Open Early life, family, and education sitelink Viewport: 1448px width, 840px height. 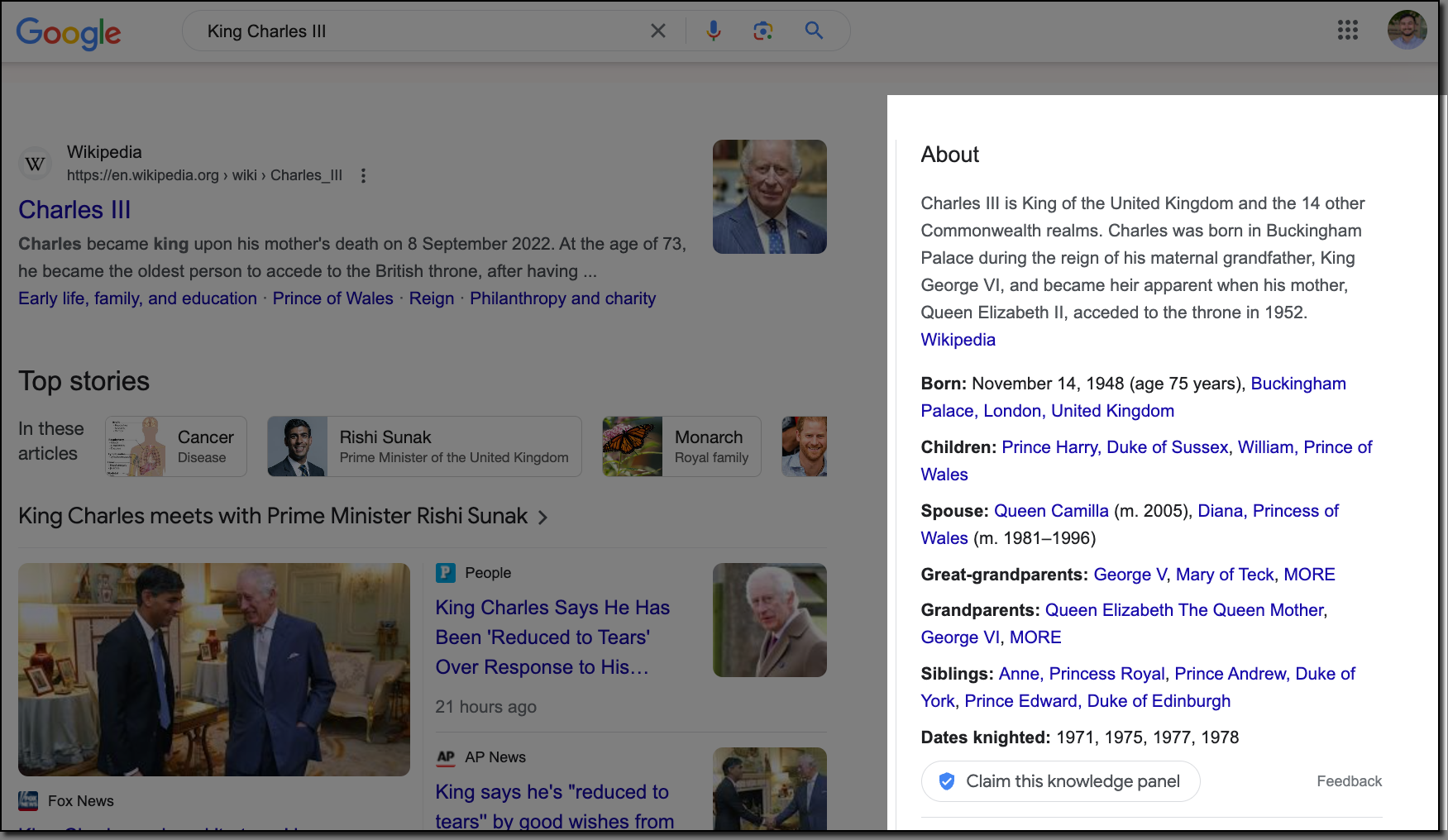pyautogui.click(x=137, y=298)
